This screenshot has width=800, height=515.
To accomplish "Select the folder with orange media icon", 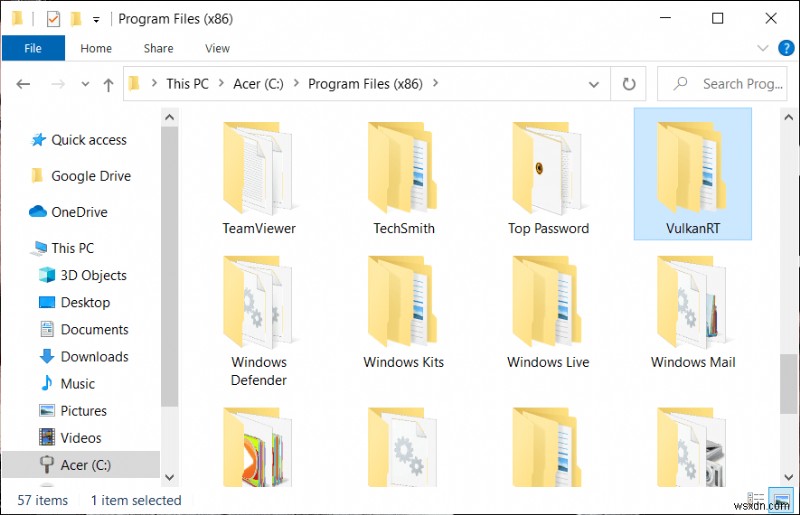I will tap(259, 447).
